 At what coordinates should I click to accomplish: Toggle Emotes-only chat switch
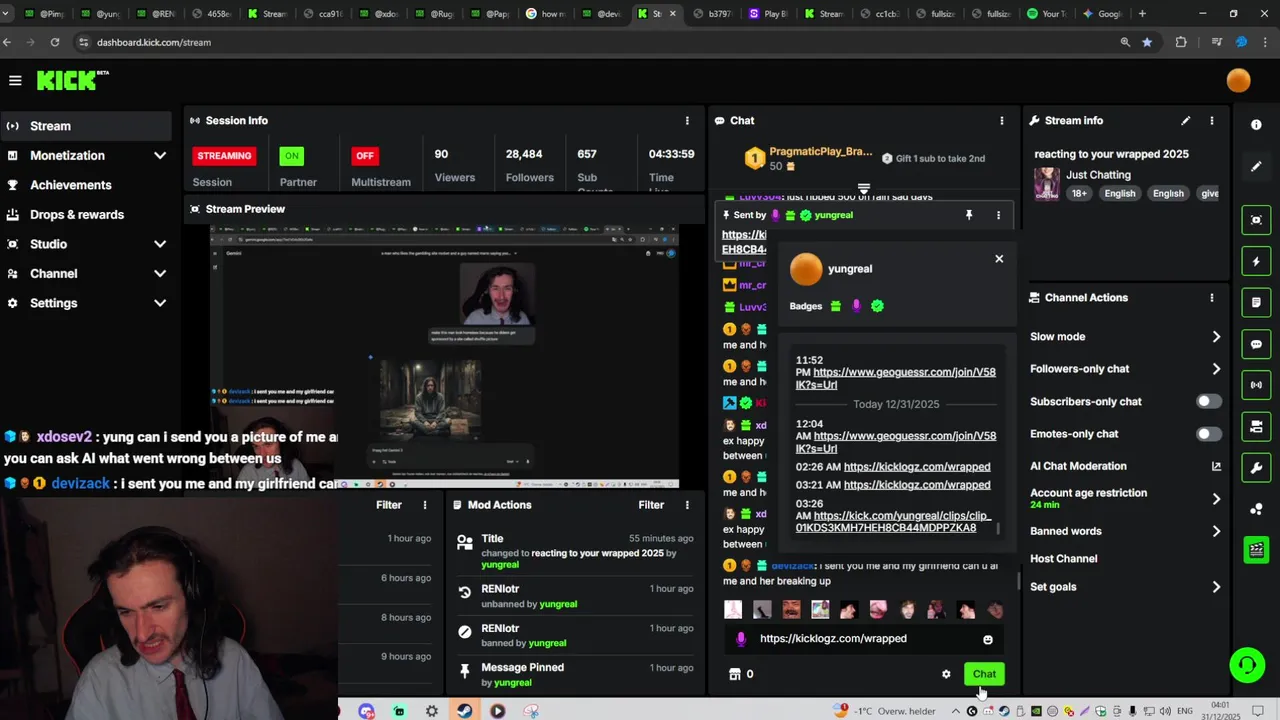point(1208,434)
